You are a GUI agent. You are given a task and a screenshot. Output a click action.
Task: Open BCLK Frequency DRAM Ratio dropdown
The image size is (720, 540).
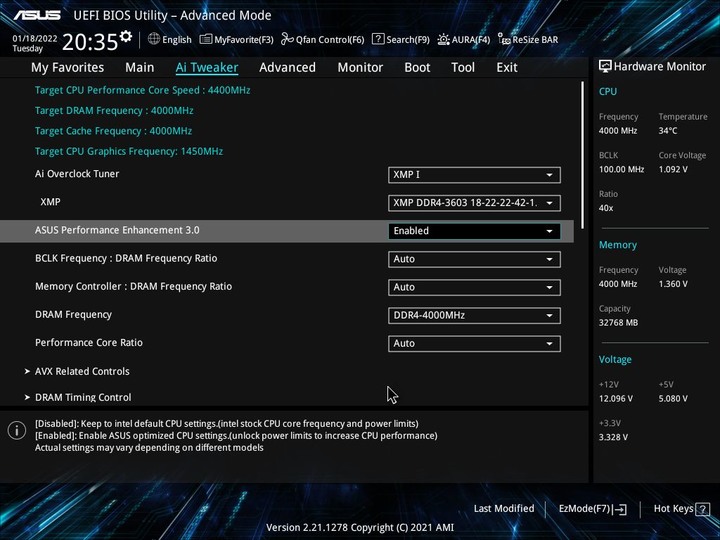pos(474,259)
